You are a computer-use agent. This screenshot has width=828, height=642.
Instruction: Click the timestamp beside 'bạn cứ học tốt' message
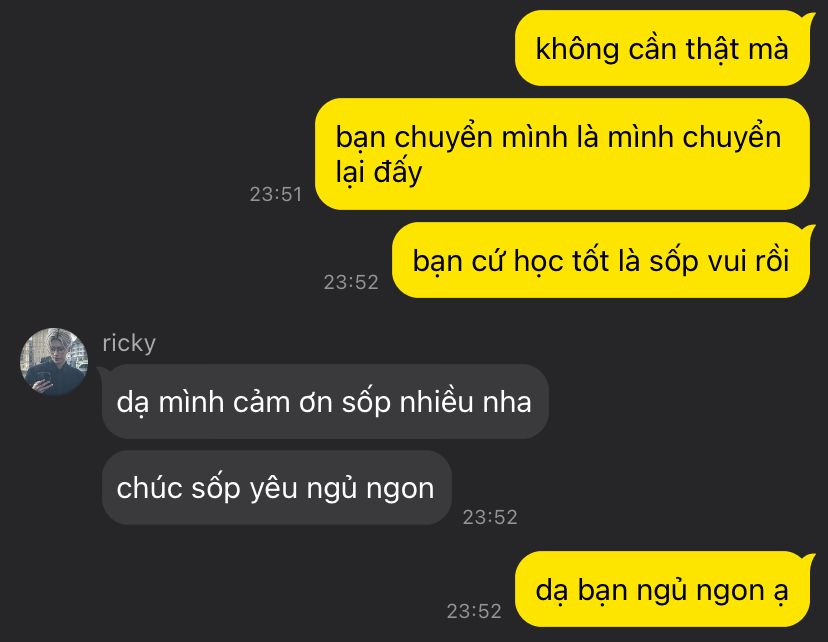(x=351, y=282)
